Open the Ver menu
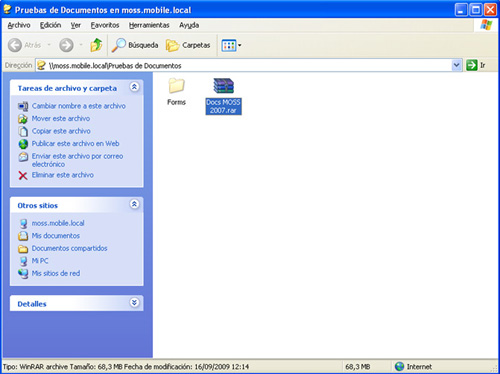The image size is (500, 374). 76,25
